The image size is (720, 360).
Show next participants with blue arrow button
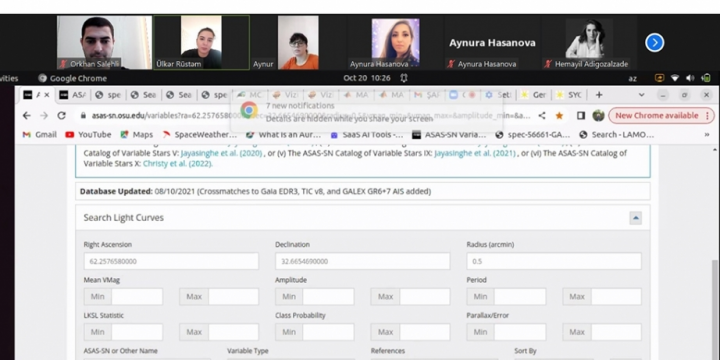654,43
